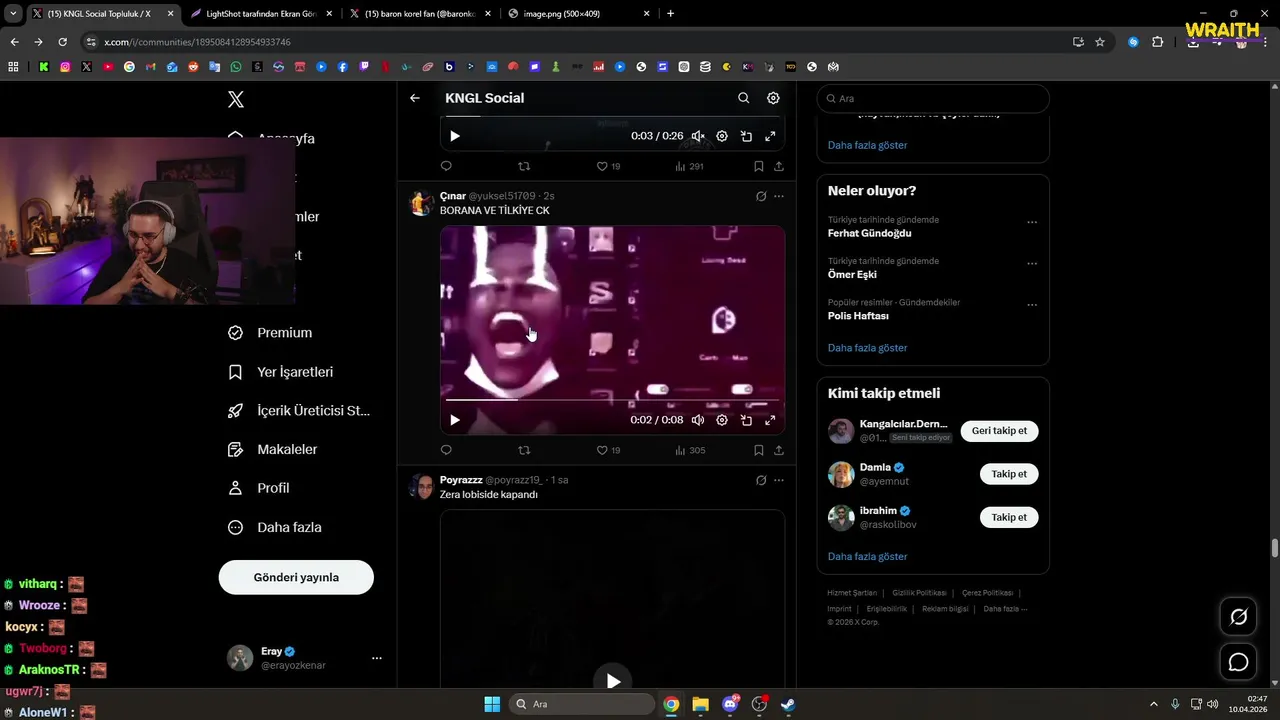The height and width of the screenshot is (720, 1280).
Task: Open Yer İşaretleri in the sidebar
Action: (x=280, y=372)
